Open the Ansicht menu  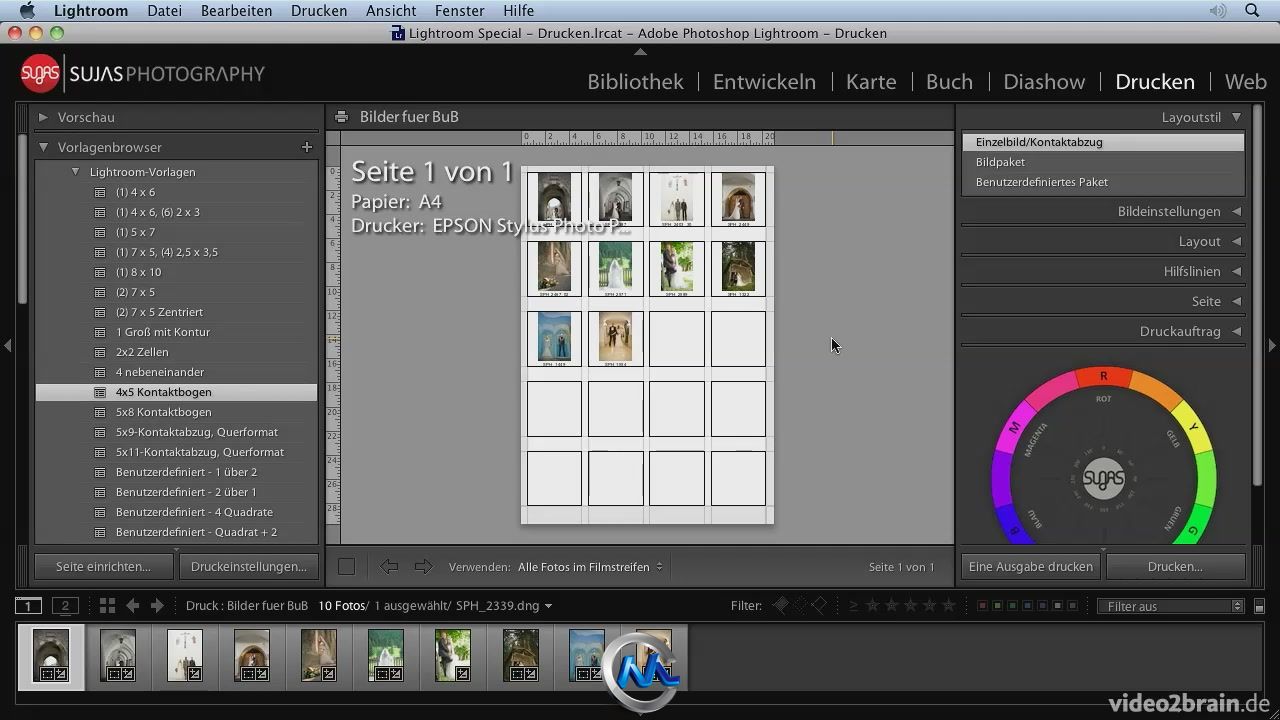(391, 10)
